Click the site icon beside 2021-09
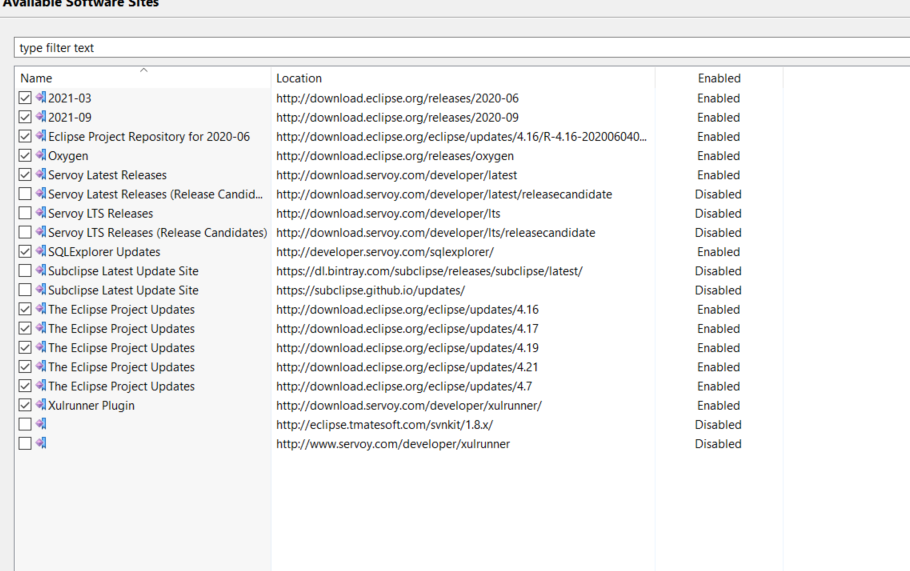Viewport: 910px width, 571px height. pyautogui.click(x=41, y=117)
